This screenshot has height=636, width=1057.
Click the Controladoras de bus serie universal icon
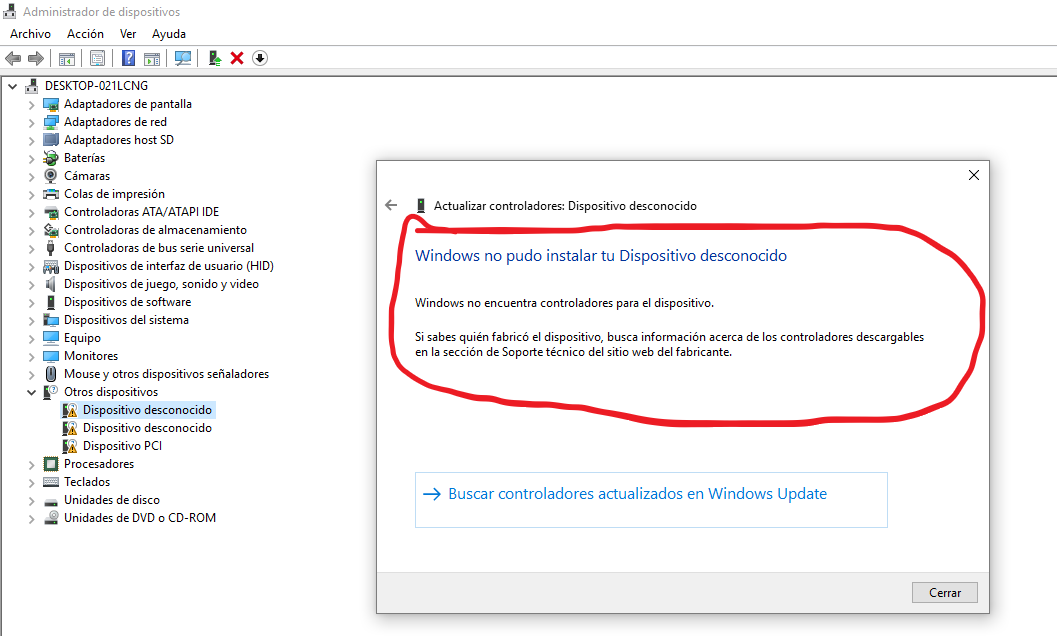point(51,248)
